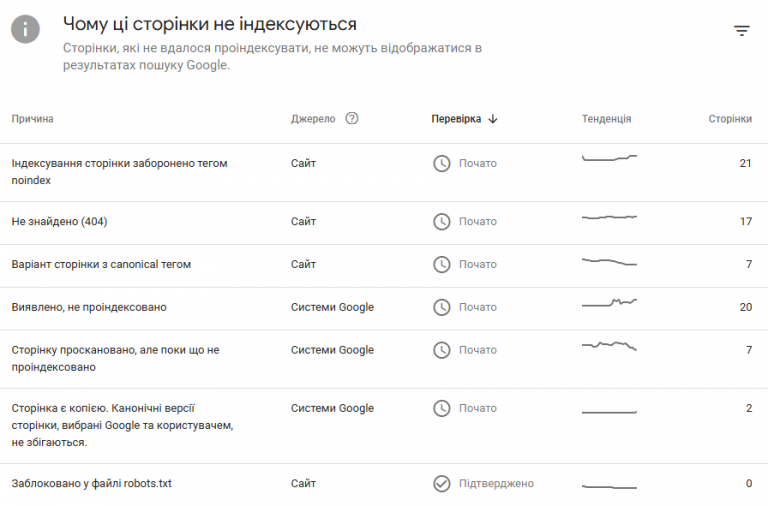Click the sort arrow next to Перевірка
This screenshot has width=768, height=506.
pos(493,119)
